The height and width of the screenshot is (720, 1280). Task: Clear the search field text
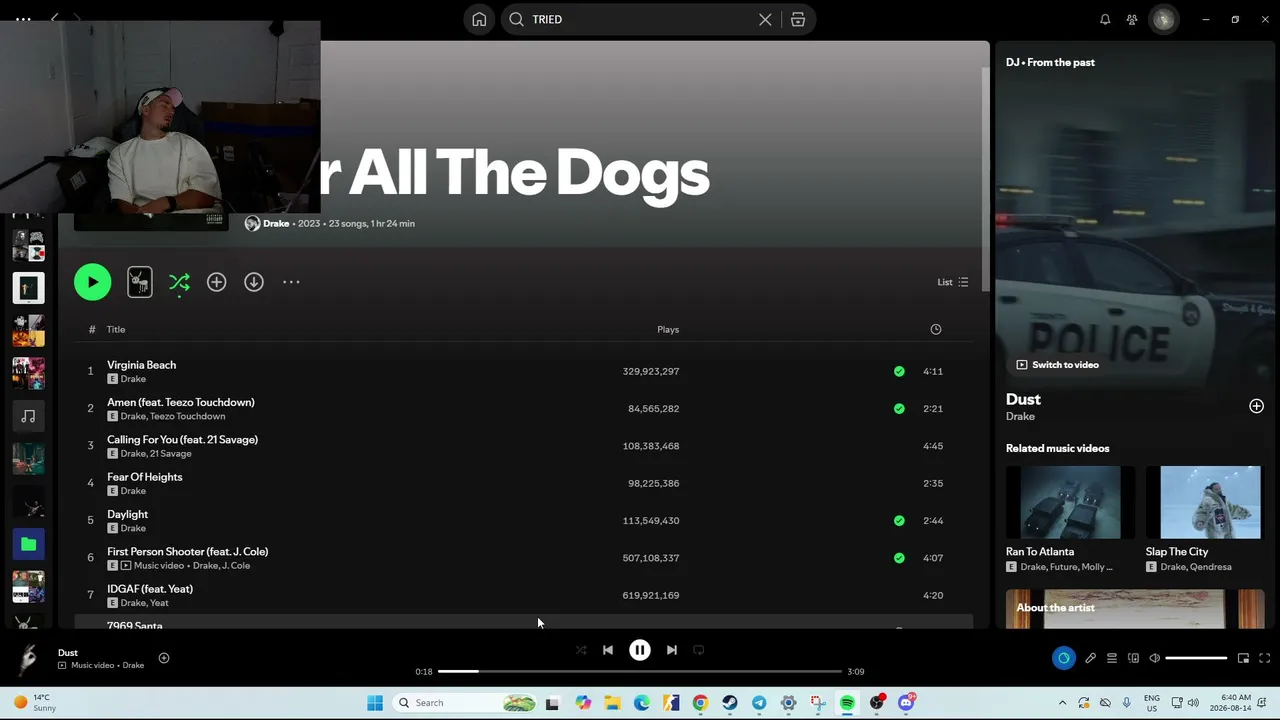click(x=765, y=19)
